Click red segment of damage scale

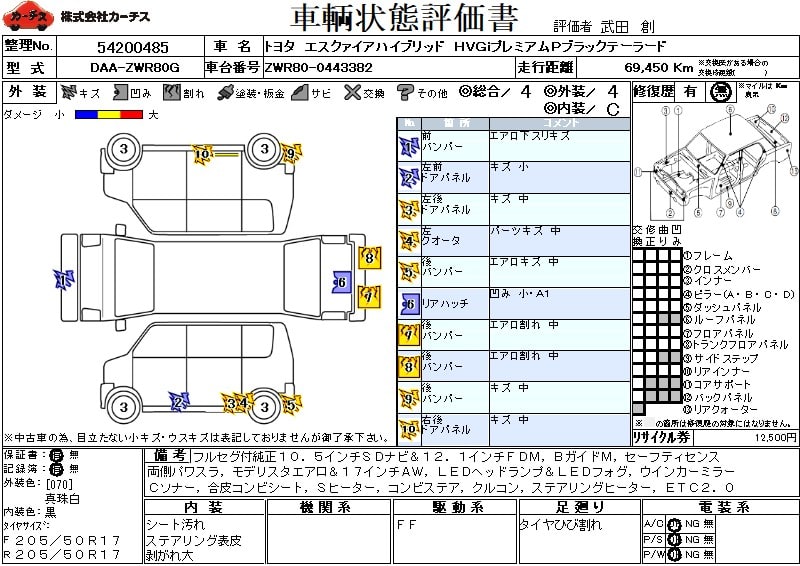132,115
